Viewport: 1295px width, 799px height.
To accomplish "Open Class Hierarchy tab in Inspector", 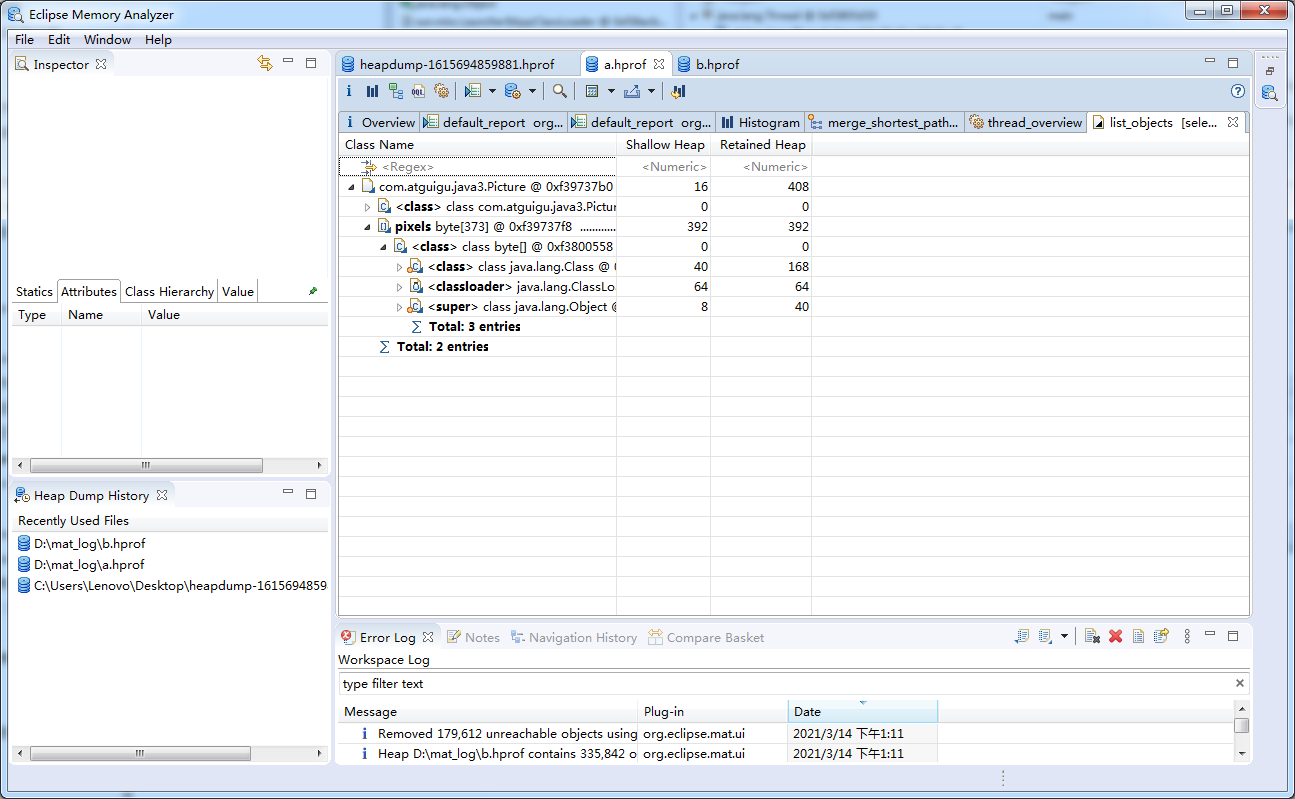I will click(169, 292).
